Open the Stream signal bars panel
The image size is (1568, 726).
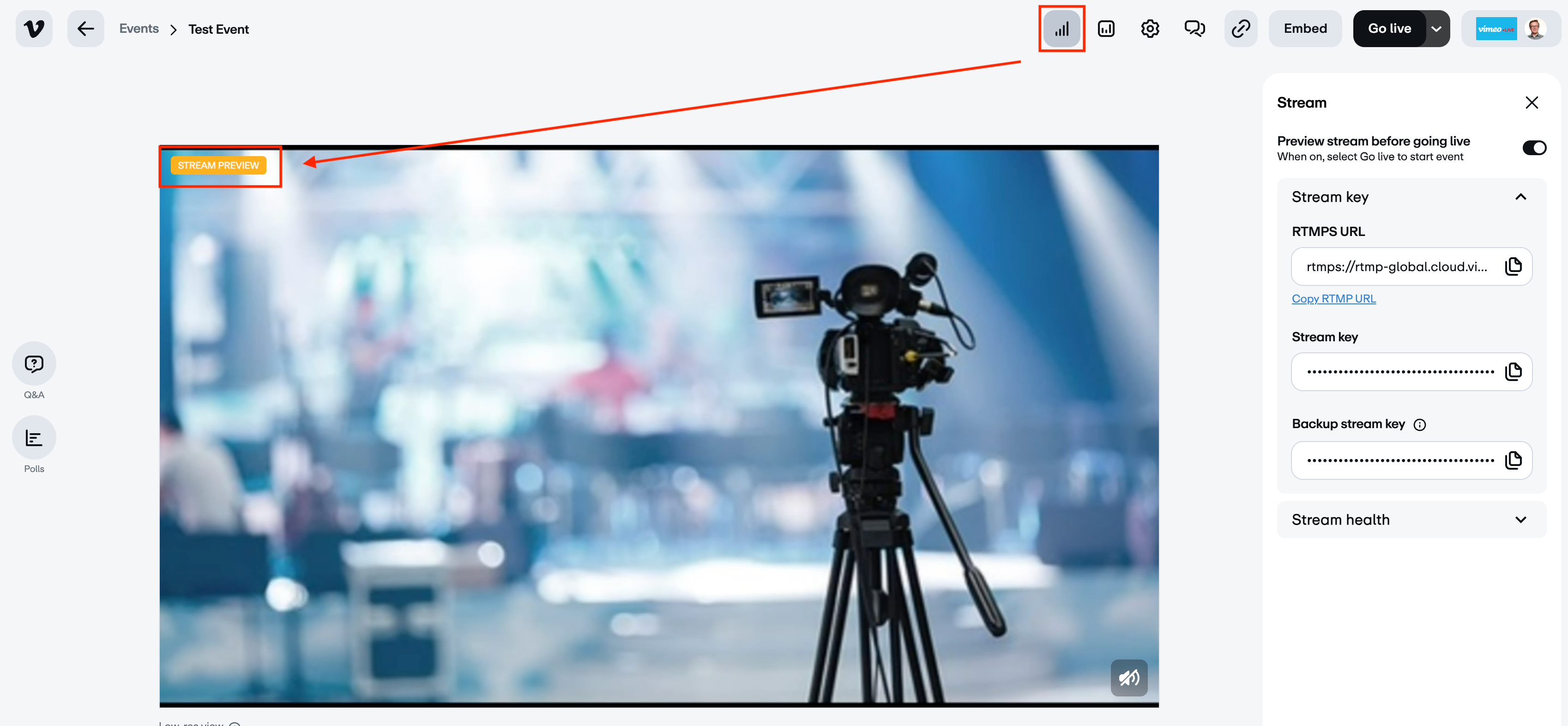1061,29
